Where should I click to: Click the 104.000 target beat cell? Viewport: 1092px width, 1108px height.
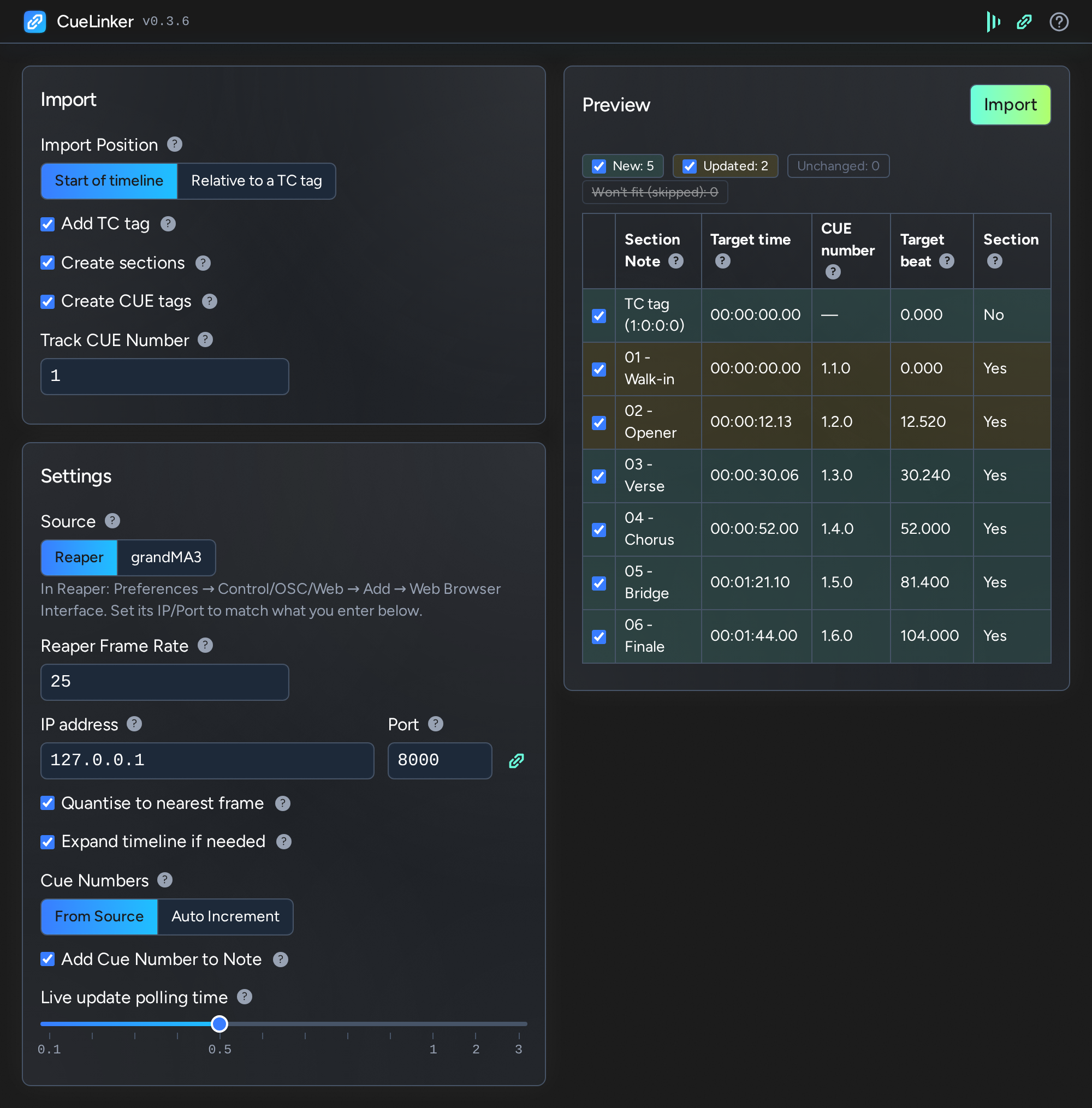coord(931,636)
